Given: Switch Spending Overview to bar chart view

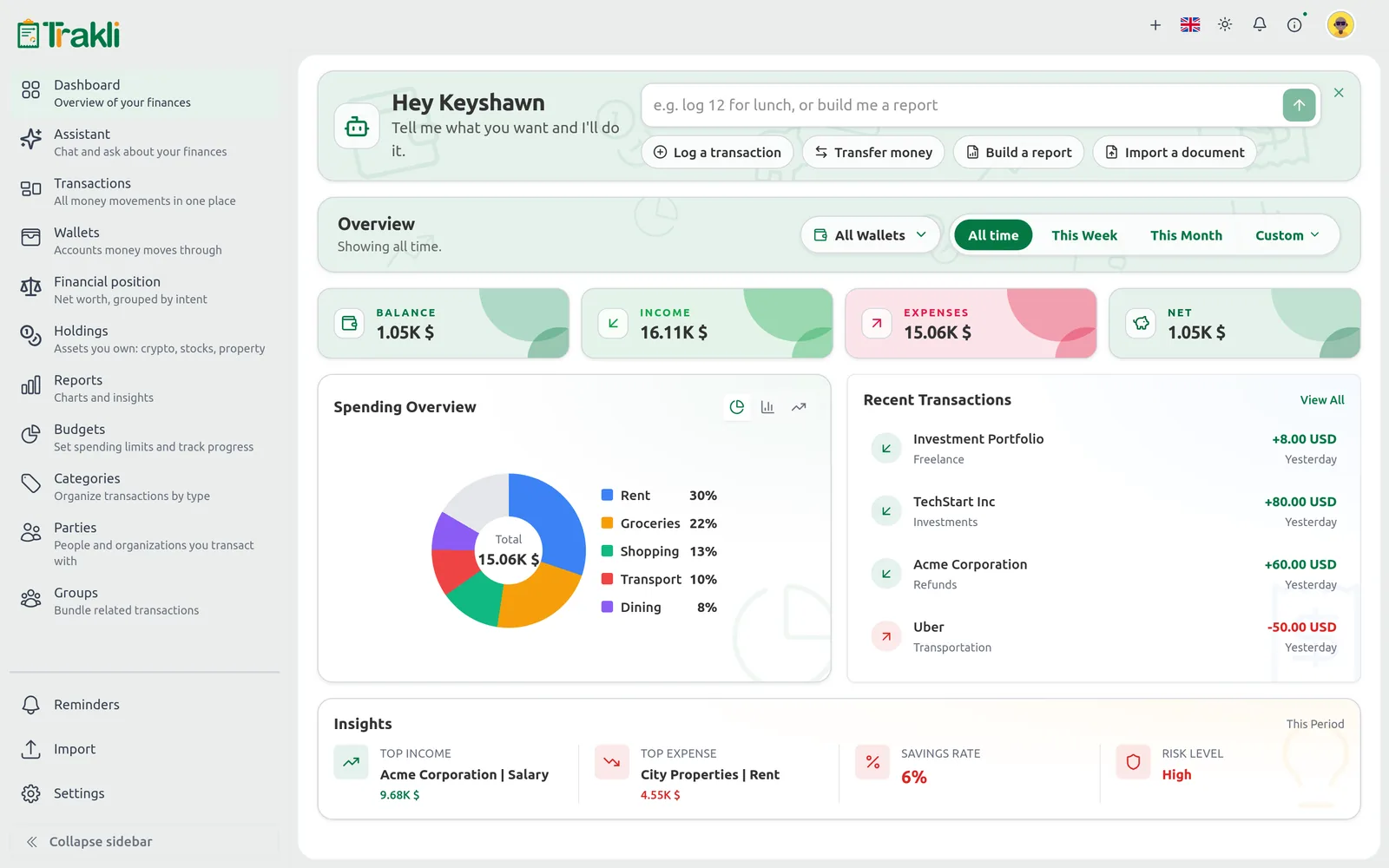Looking at the screenshot, I should 767,407.
